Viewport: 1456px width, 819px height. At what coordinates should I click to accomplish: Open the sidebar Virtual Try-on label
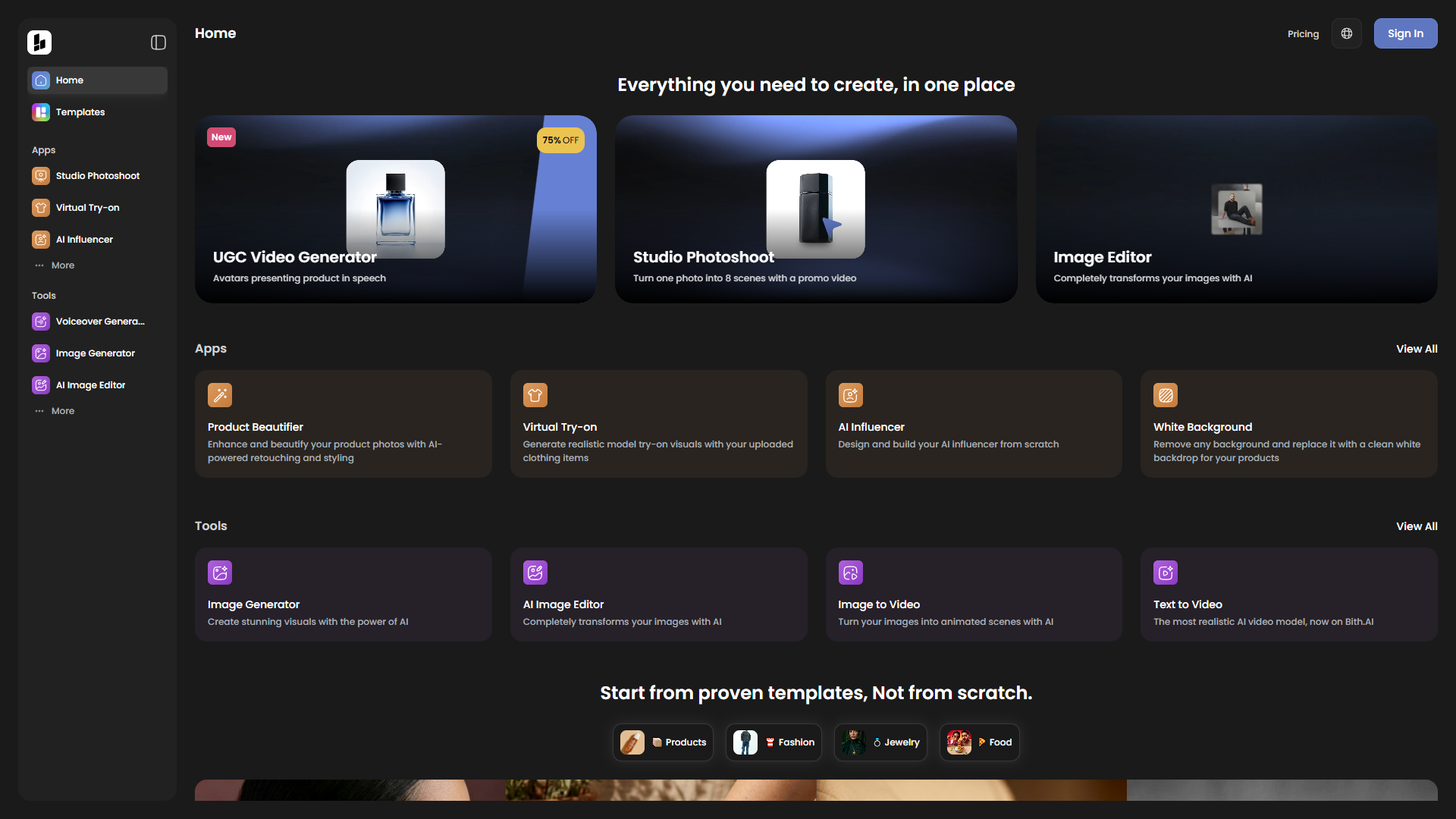click(88, 208)
